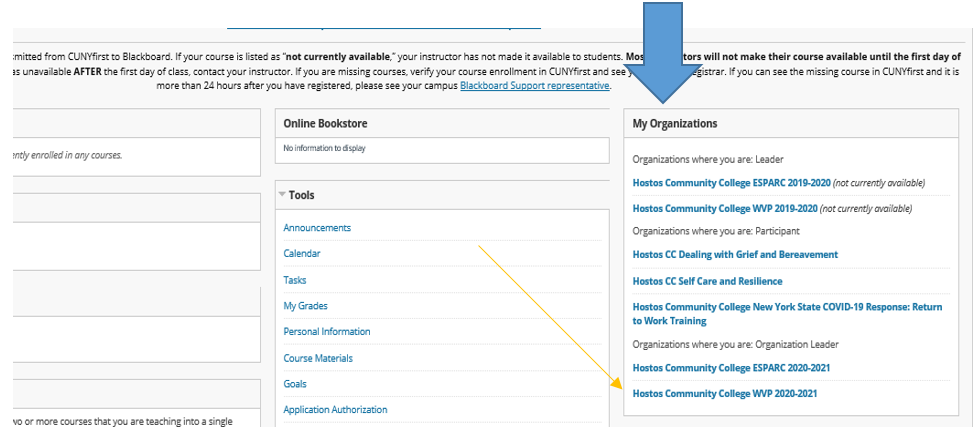Open Hostos WVP 2020-2021 organization
Image resolution: width=980 pixels, height=438 pixels.
point(725,394)
